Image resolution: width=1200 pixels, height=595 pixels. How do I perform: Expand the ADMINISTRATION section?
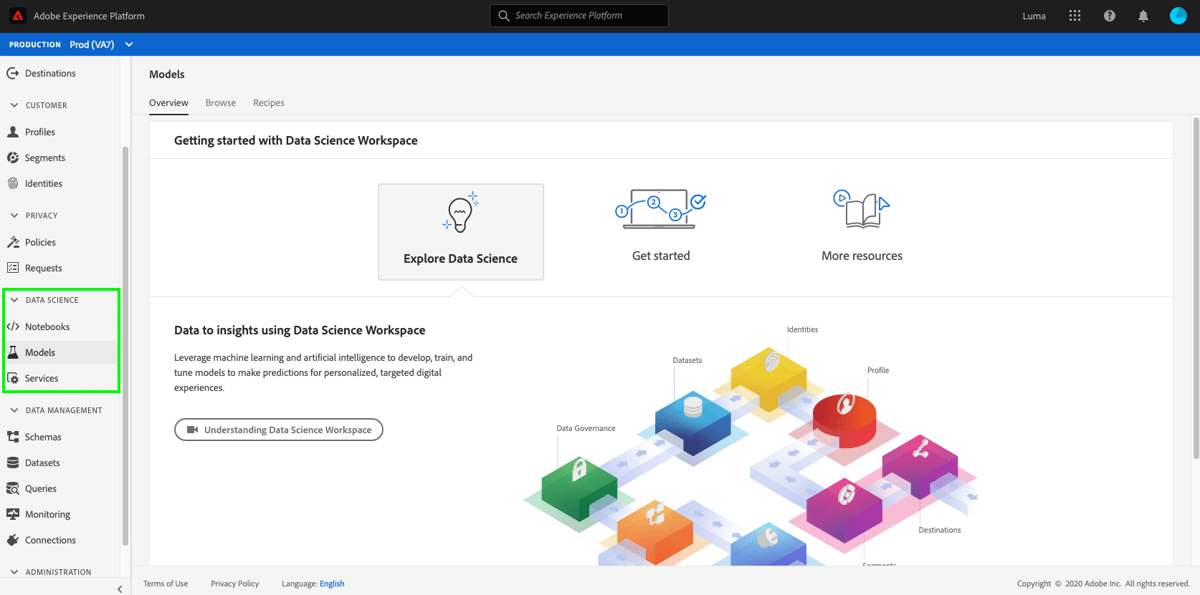tap(14, 571)
